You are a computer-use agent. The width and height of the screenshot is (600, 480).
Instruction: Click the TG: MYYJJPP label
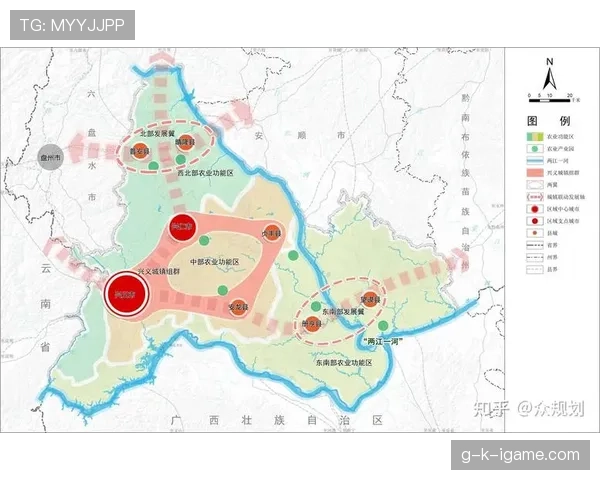click(72, 25)
